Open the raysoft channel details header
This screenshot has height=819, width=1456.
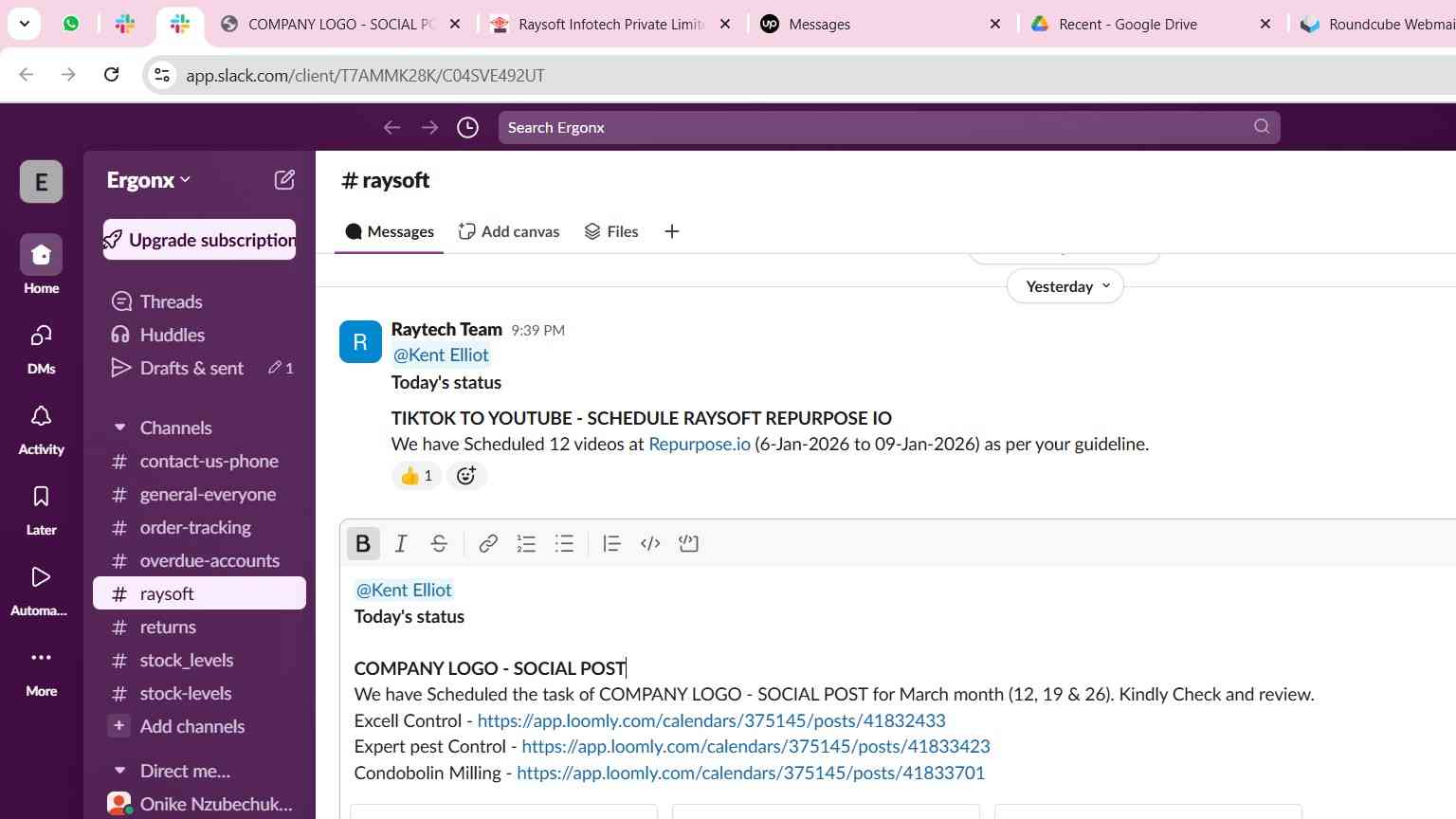[x=385, y=180]
